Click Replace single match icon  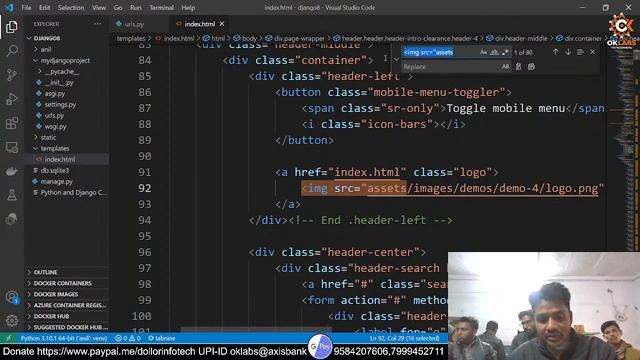pyautogui.click(x=518, y=67)
